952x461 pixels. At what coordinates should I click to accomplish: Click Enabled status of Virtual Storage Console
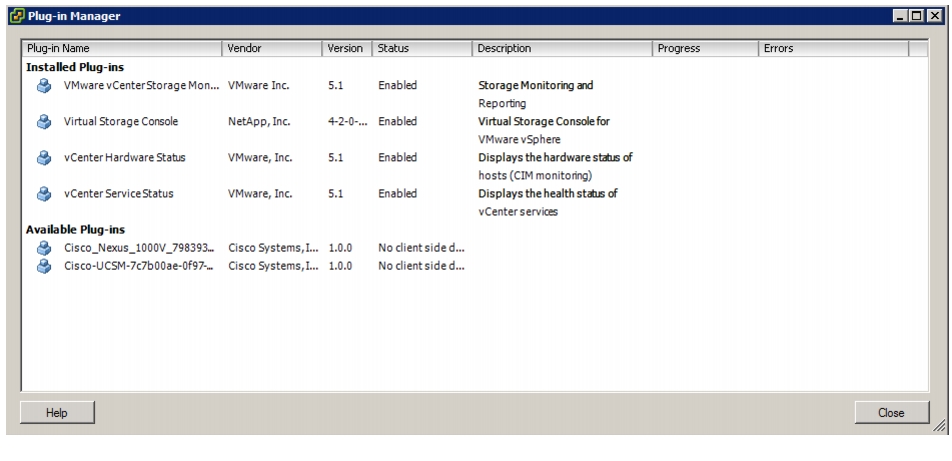tap(398, 121)
